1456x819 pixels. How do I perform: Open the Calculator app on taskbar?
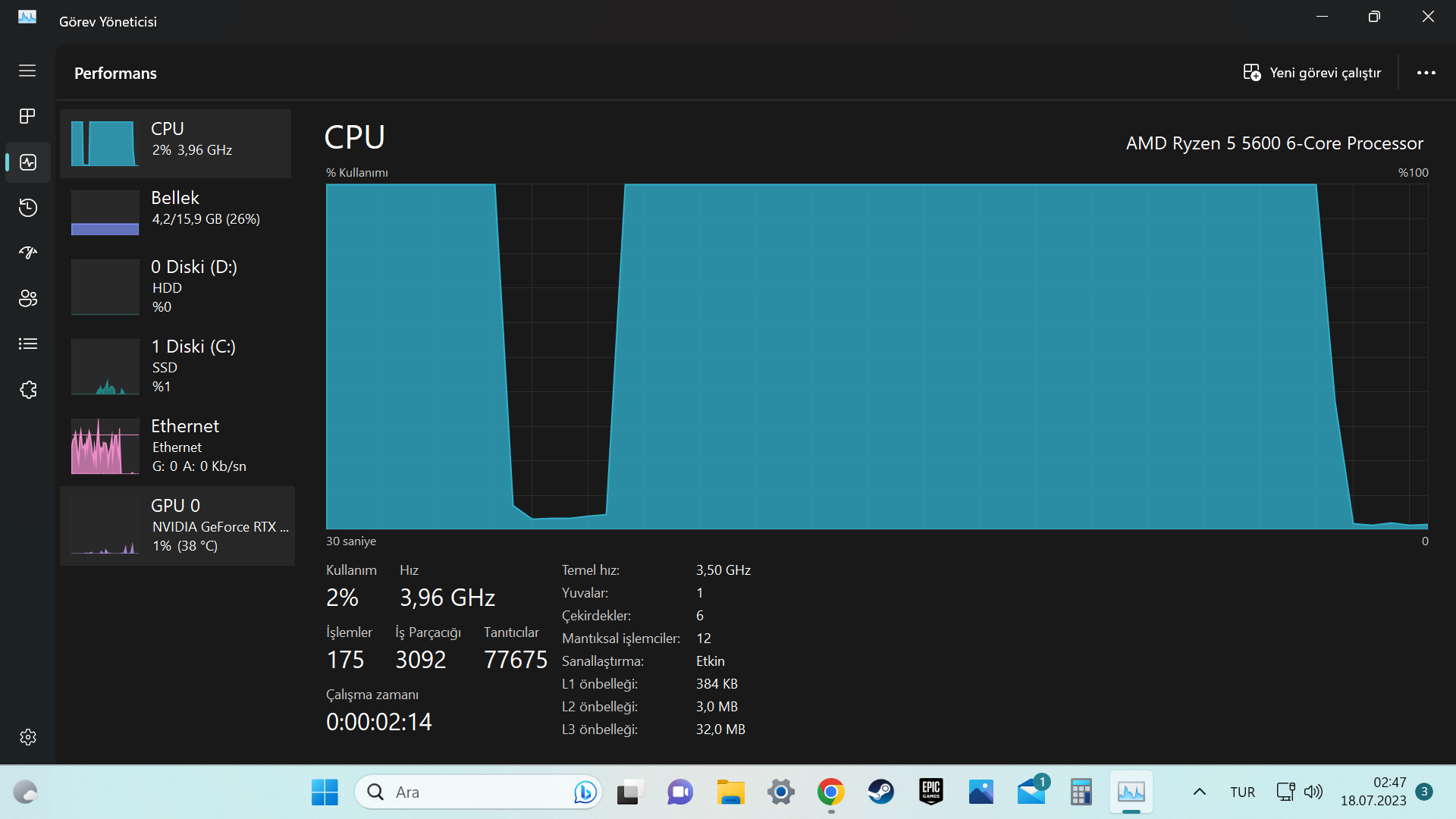[x=1081, y=792]
